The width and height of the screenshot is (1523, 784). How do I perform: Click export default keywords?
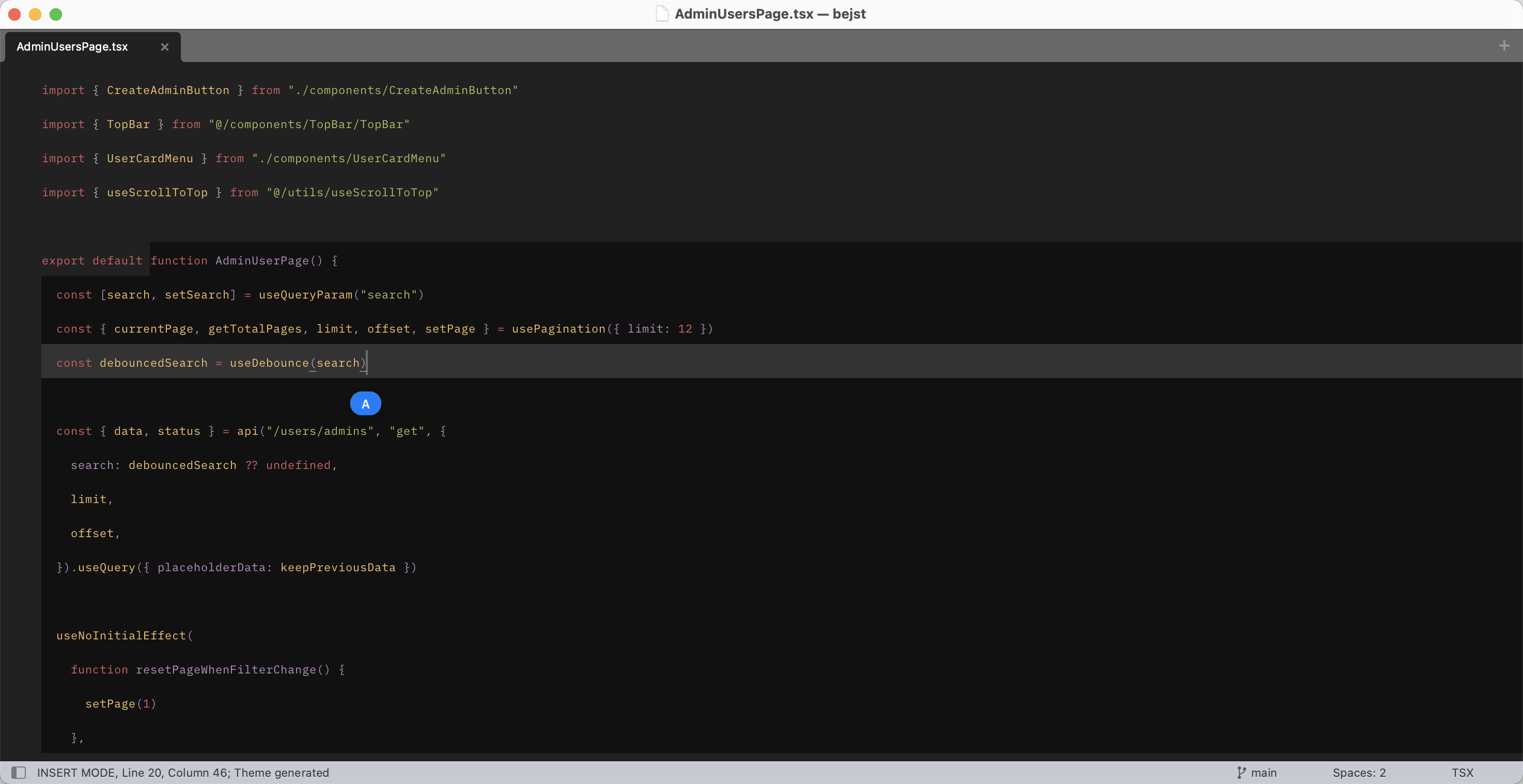click(92, 261)
